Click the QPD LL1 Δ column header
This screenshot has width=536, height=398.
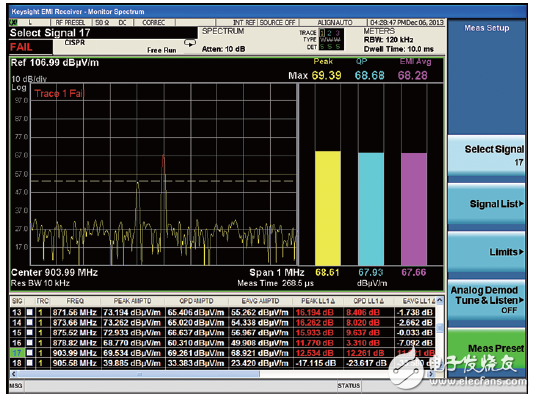[x=368, y=301]
